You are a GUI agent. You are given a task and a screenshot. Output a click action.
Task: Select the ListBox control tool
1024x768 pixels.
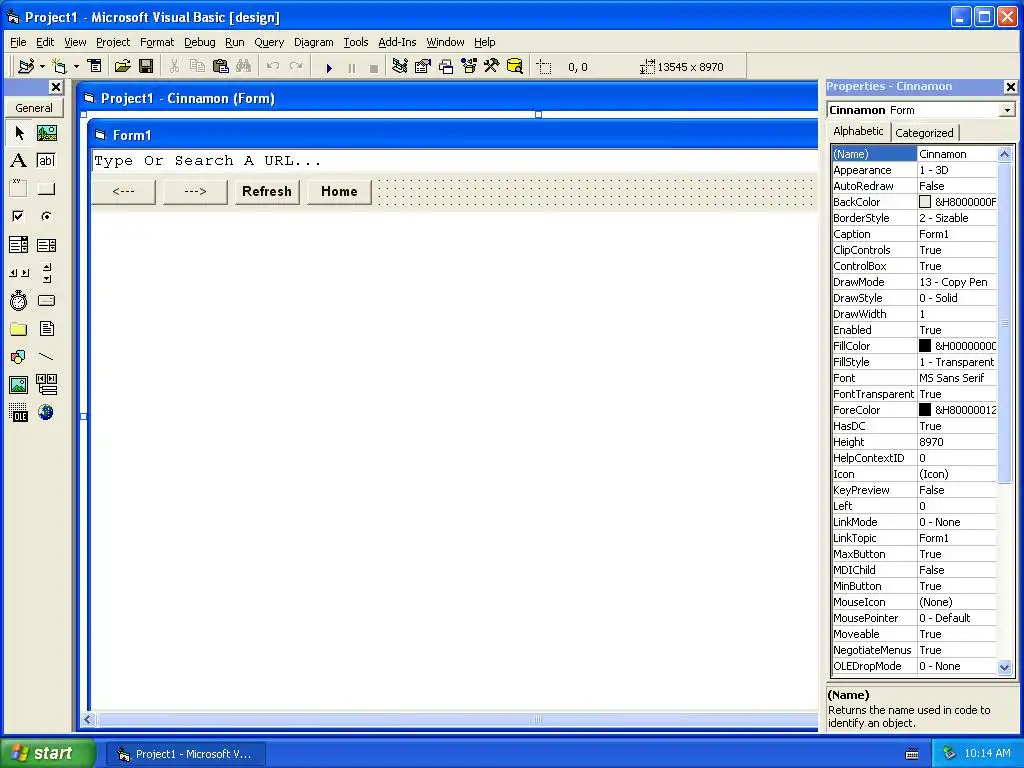tap(46, 245)
